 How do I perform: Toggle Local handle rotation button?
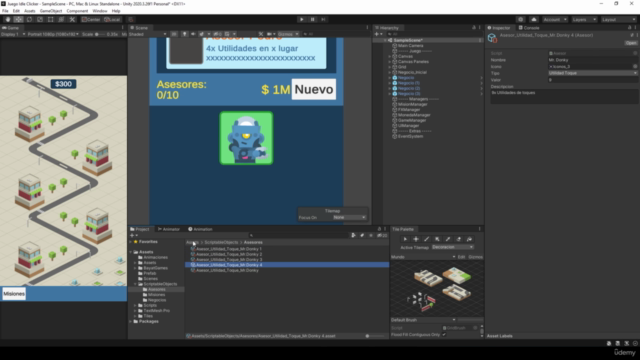[x=112, y=20]
